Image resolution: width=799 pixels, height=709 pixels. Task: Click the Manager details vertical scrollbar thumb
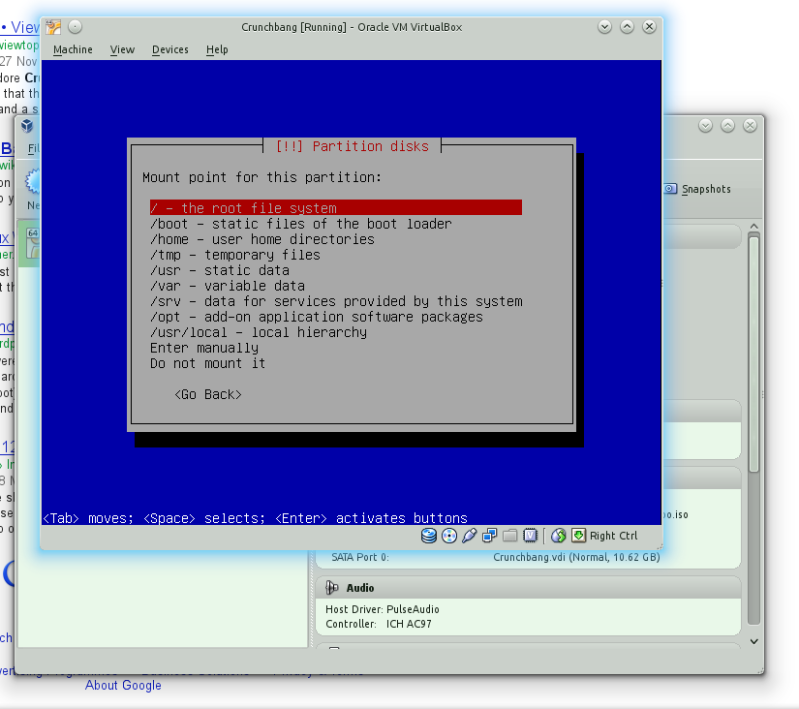(x=754, y=352)
